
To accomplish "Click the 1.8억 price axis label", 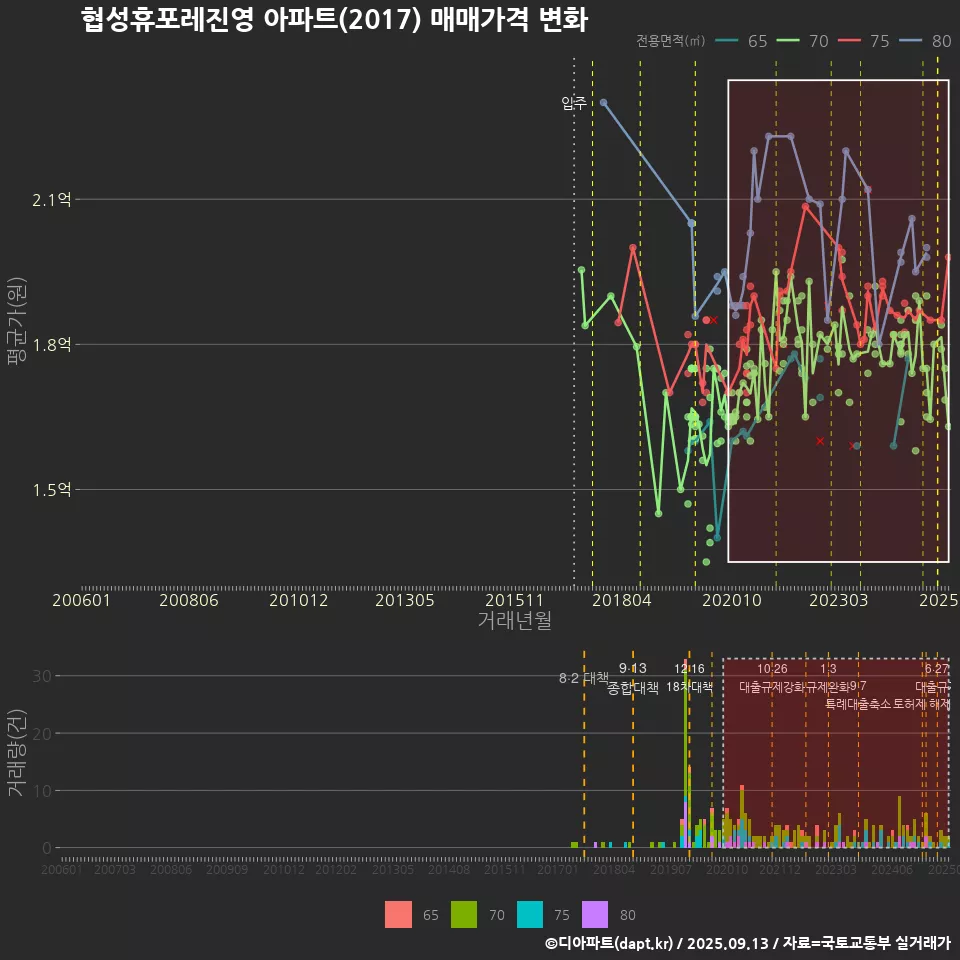I will [x=52, y=345].
